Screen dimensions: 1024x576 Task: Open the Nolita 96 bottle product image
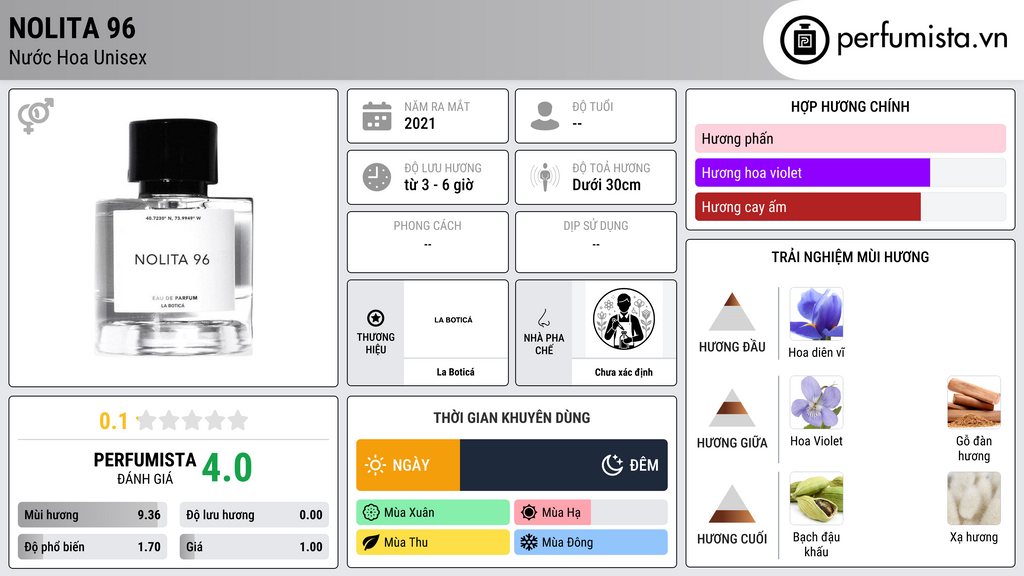tap(173, 238)
